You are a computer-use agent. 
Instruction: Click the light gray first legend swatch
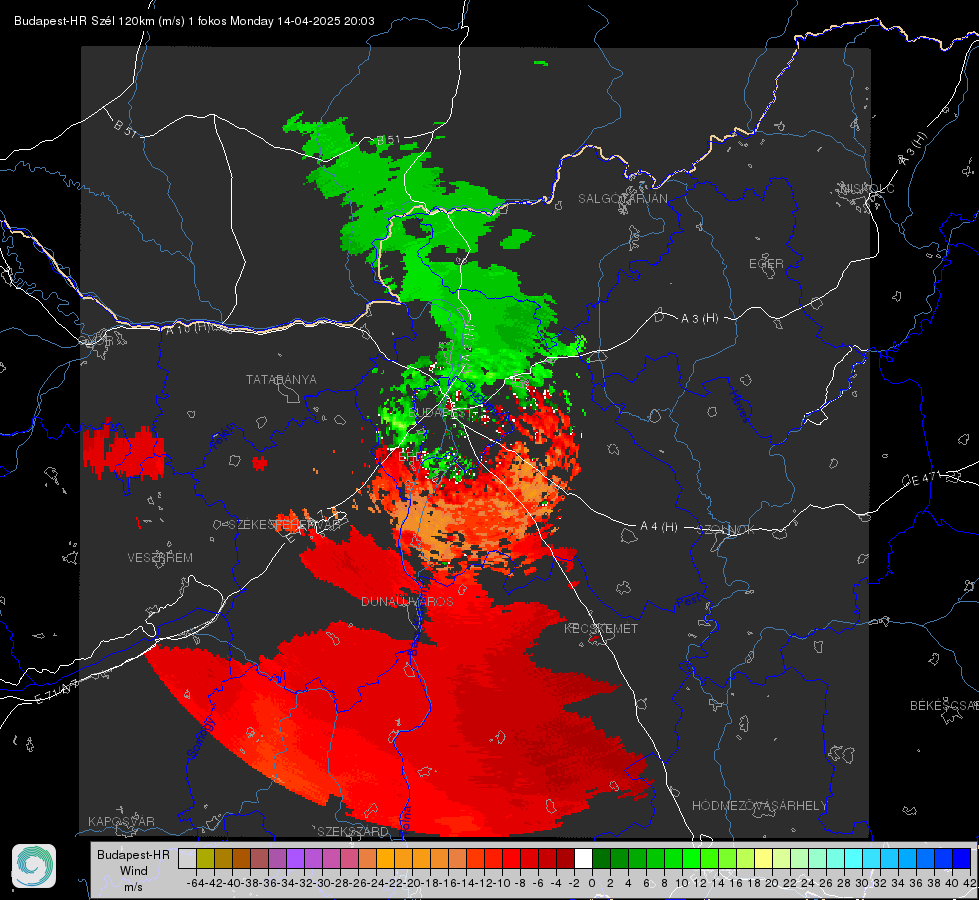pos(187,859)
